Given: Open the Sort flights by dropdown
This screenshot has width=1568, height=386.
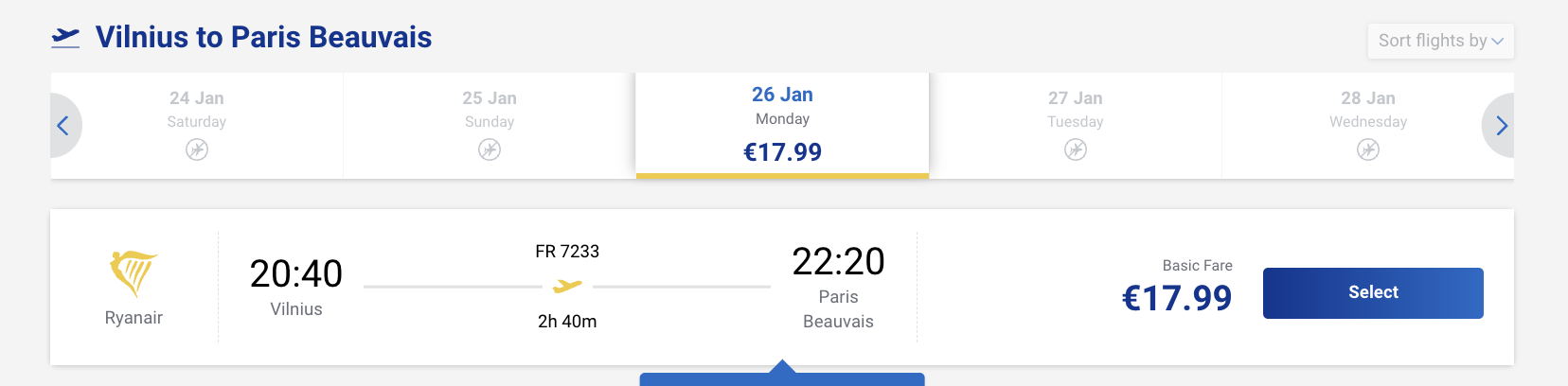Looking at the screenshot, I should click(x=1440, y=41).
